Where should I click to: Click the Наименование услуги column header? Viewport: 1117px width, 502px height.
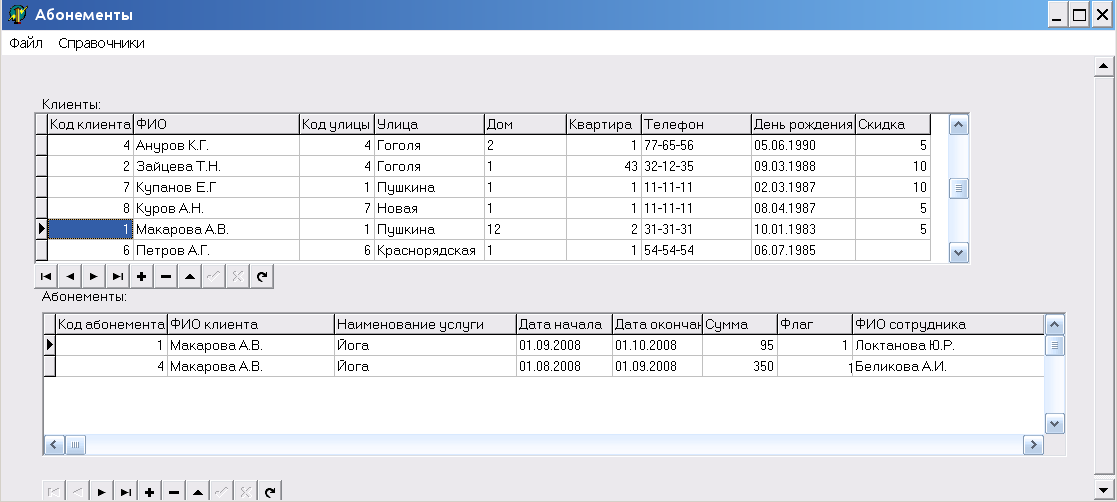coord(425,325)
